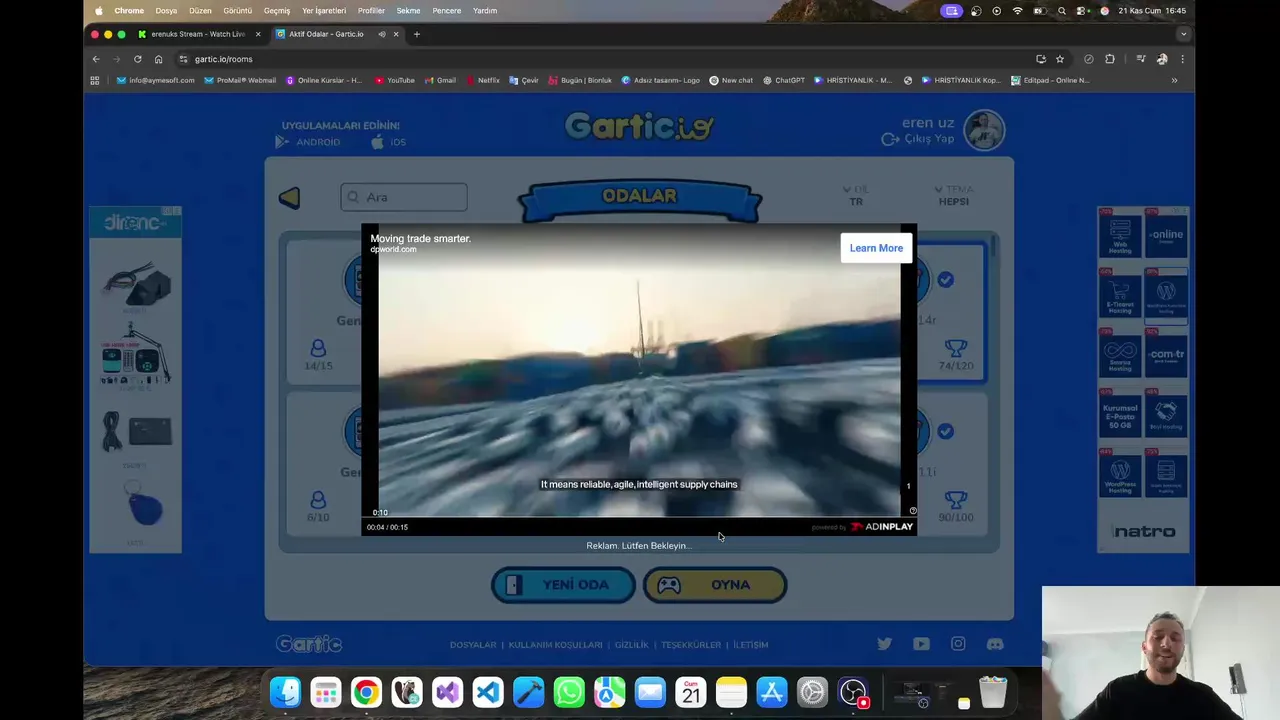Open the GİZLİLİK footer link
The width and height of the screenshot is (1280, 720).
coord(631,645)
